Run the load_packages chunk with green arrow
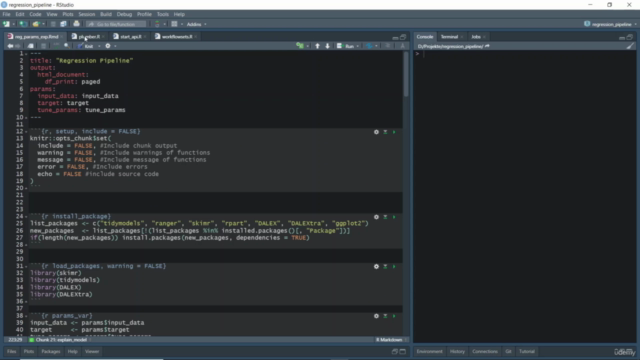The image size is (640, 360). (394, 267)
